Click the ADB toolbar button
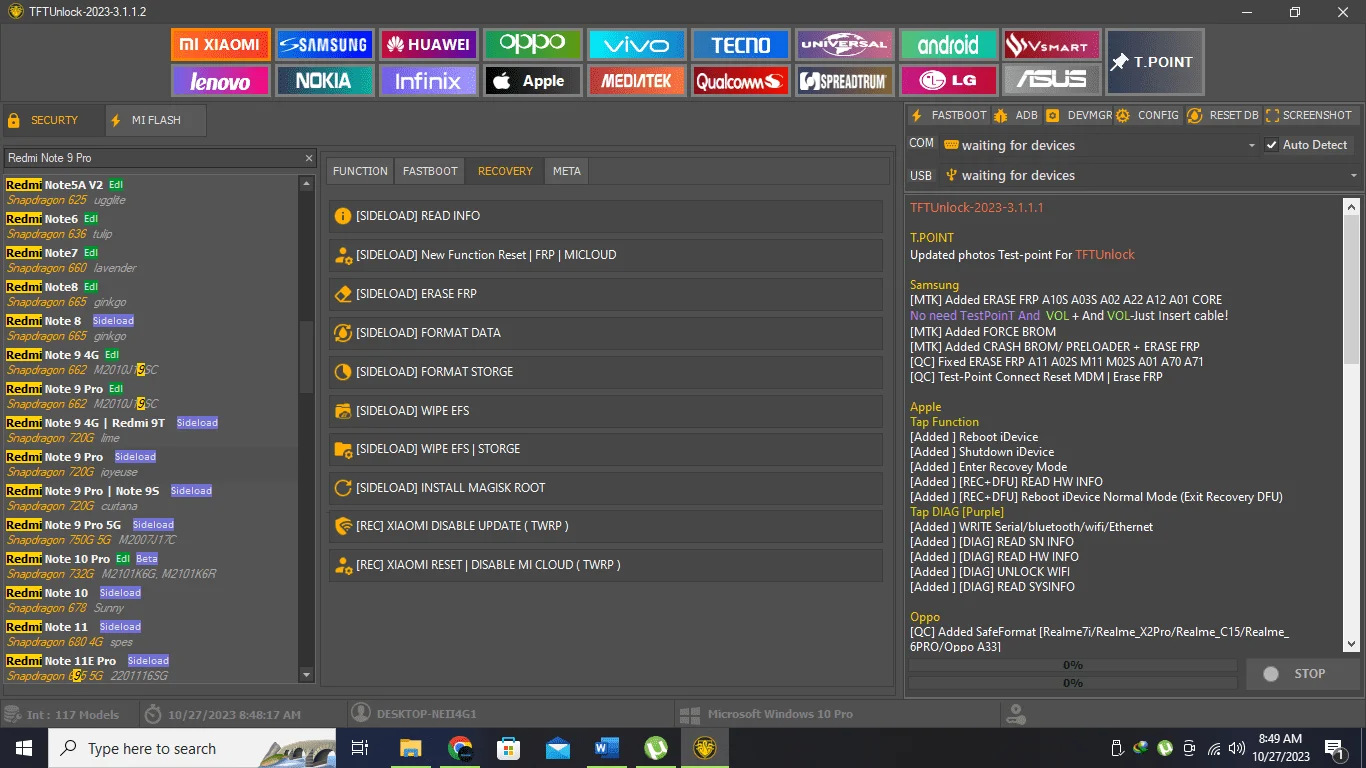 [1017, 116]
